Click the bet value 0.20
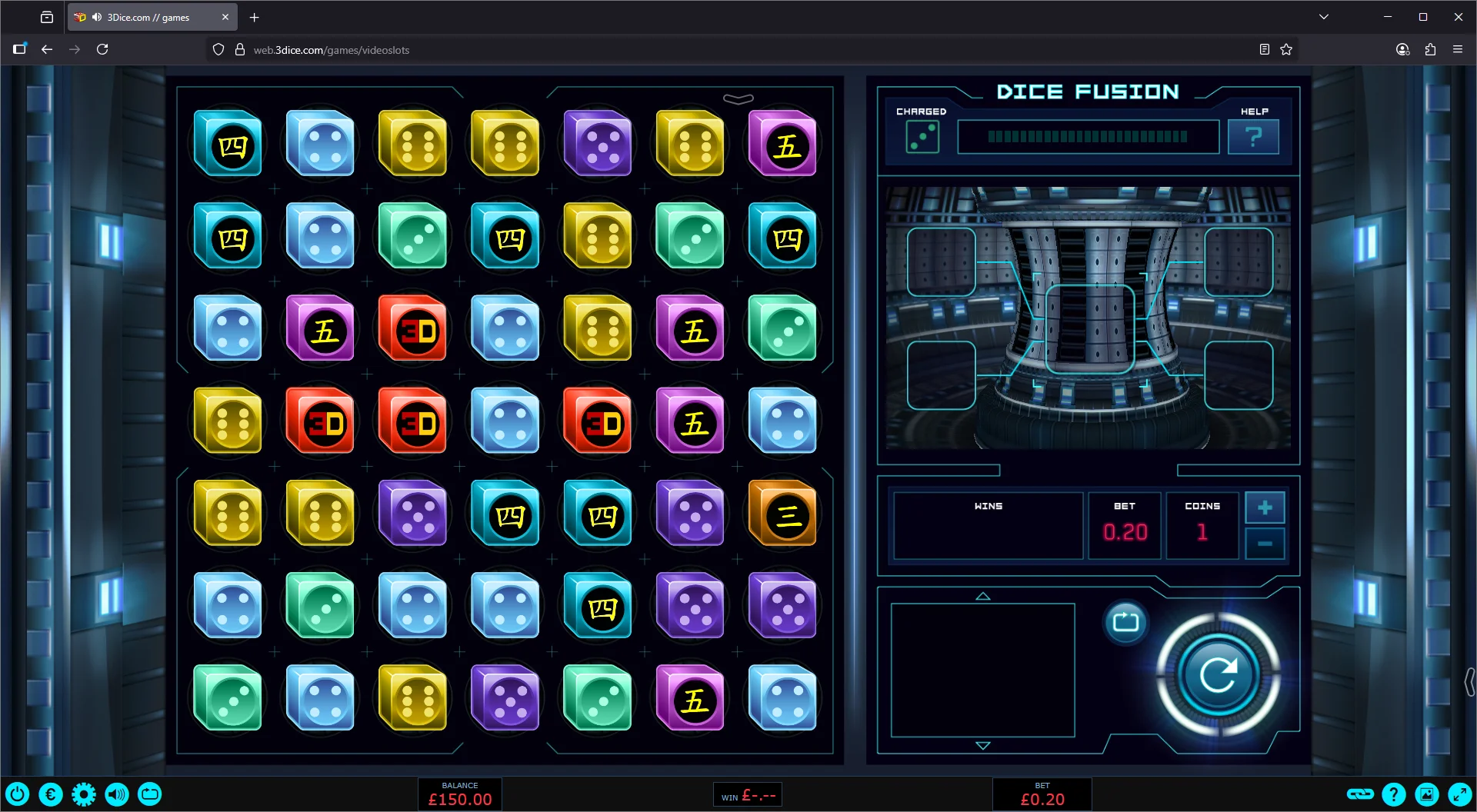Image resolution: width=1477 pixels, height=812 pixels. [x=1125, y=532]
